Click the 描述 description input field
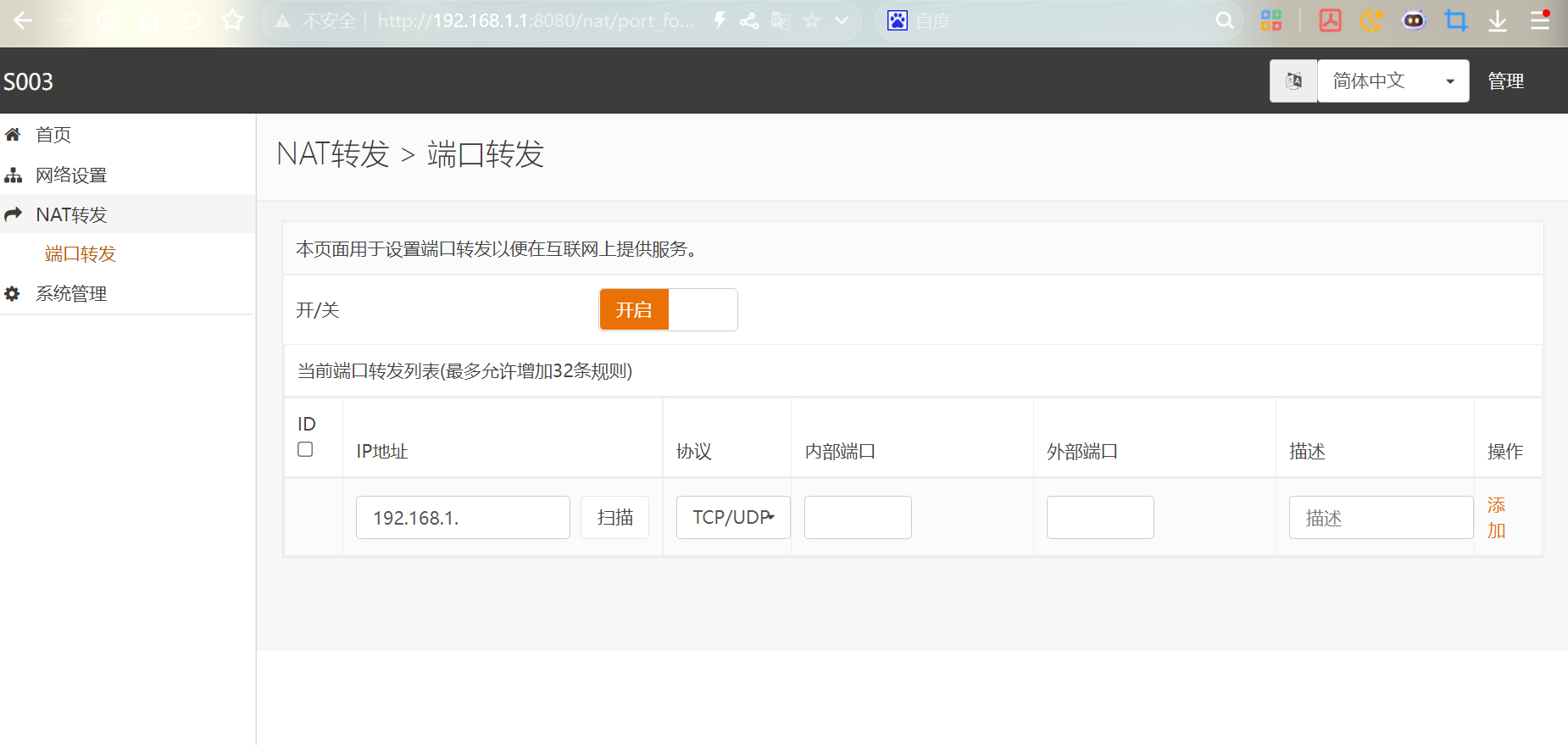 pos(1381,518)
